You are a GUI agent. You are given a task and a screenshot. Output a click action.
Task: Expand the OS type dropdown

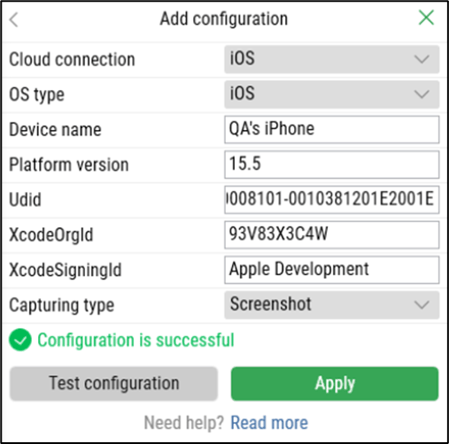[x=332, y=94]
